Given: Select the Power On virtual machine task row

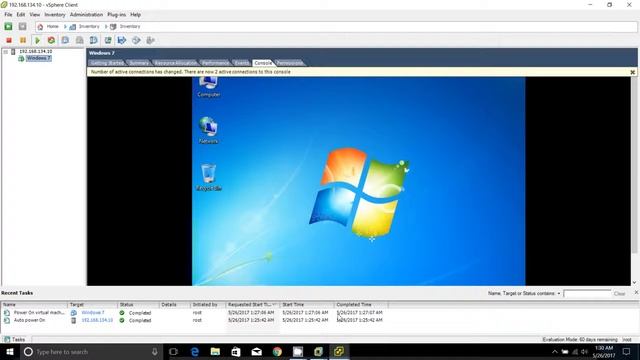Looking at the screenshot, I should pyautogui.click(x=194, y=313).
